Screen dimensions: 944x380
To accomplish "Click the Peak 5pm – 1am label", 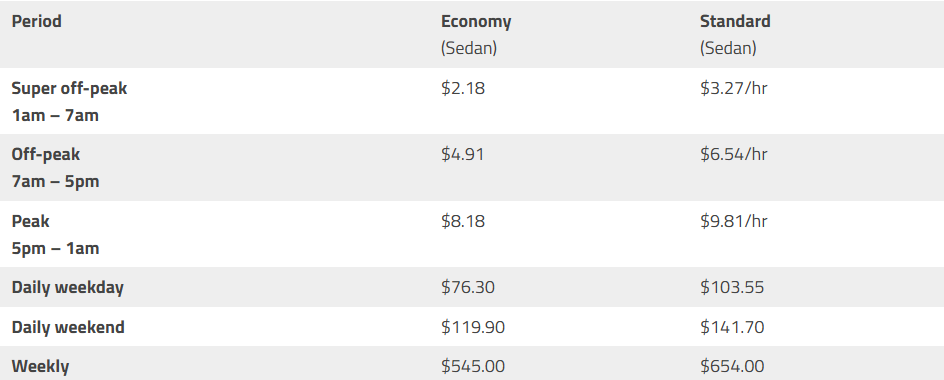I will (x=55, y=234).
